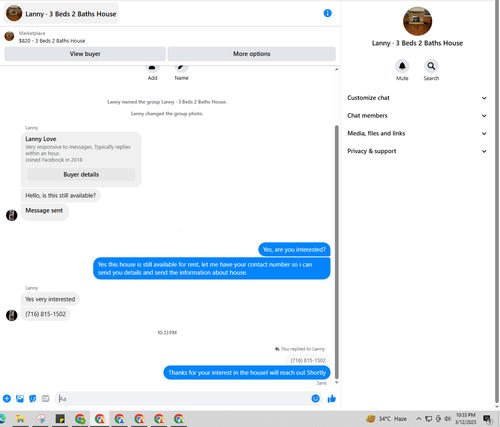Click the quoted (716) 815-1502 reply preview
Viewport: 500px width, 427px height.
[308, 360]
